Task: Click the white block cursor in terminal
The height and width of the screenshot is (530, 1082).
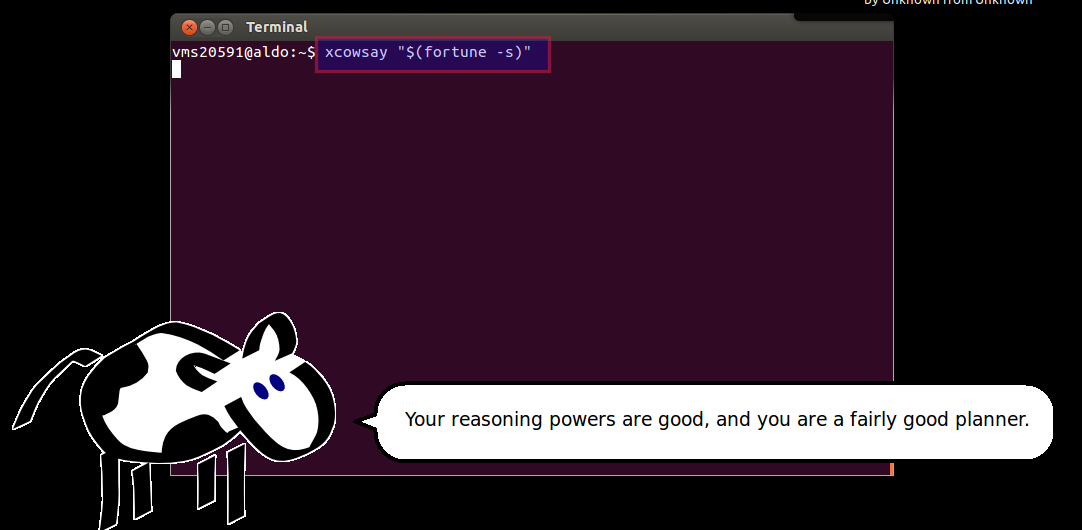Action: [x=176, y=69]
